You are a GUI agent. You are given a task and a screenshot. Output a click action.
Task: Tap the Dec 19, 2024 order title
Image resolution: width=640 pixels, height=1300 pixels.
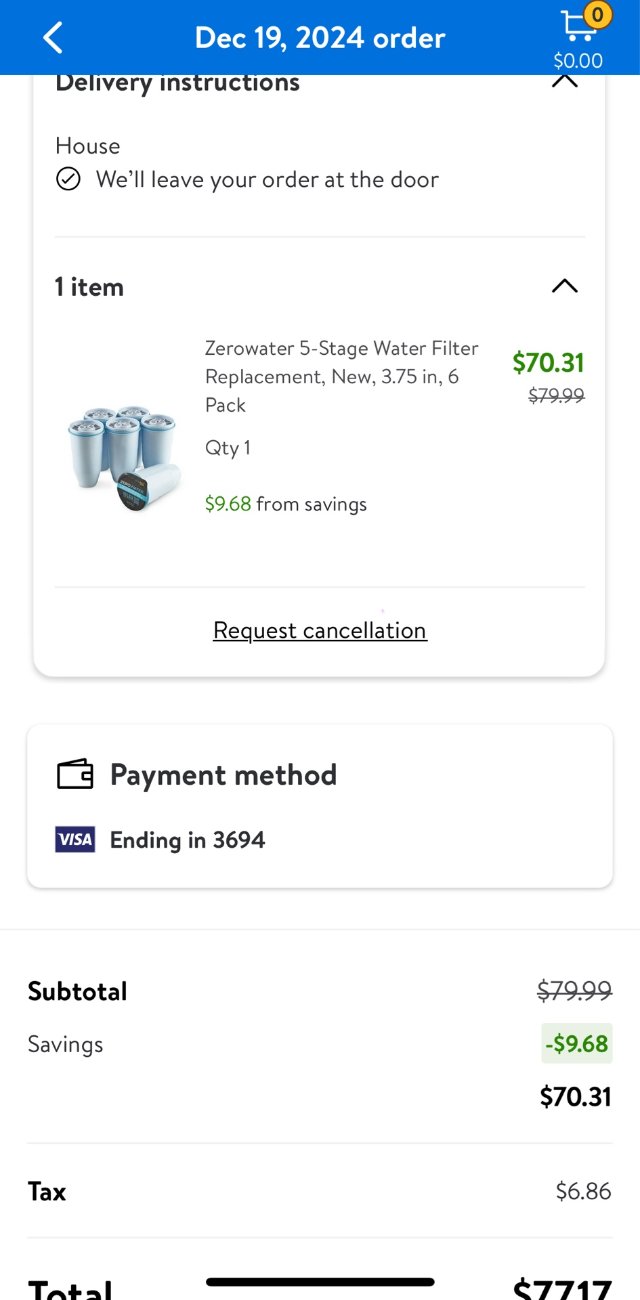click(320, 38)
